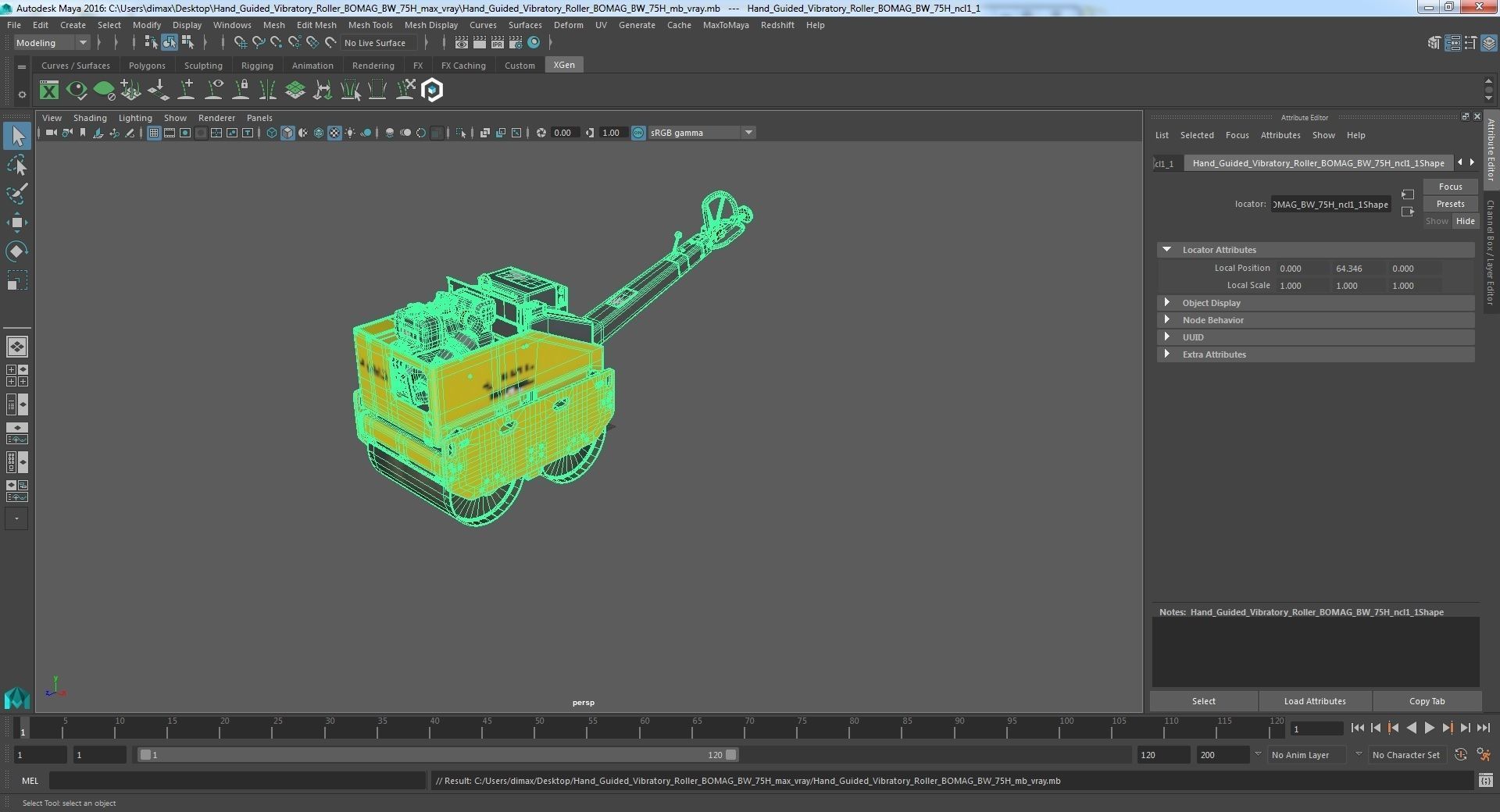
Task: Click the Copy Tab button
Action: click(1427, 701)
